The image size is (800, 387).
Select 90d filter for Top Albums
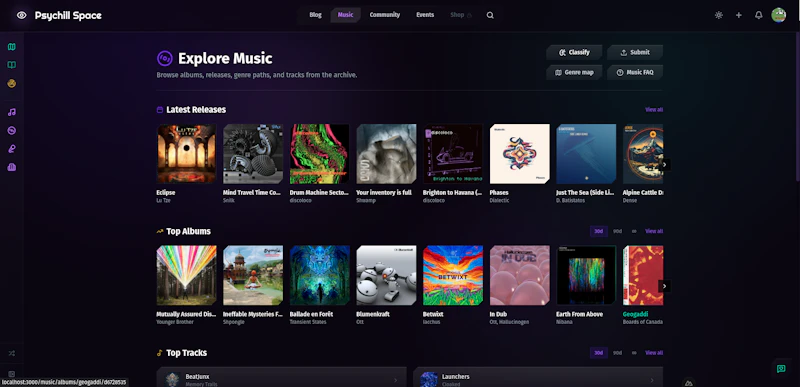(x=617, y=231)
